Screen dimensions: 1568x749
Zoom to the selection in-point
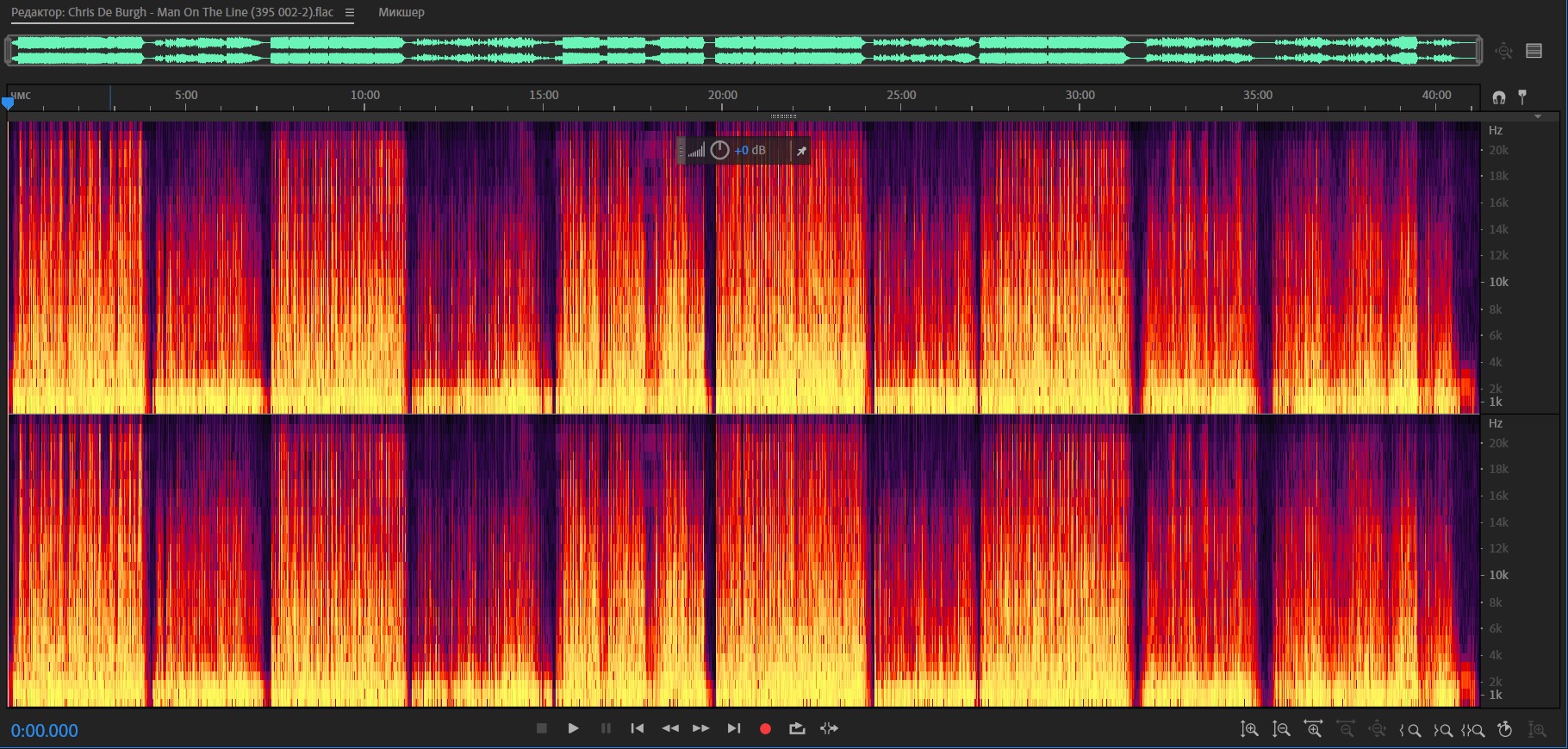(1410, 730)
